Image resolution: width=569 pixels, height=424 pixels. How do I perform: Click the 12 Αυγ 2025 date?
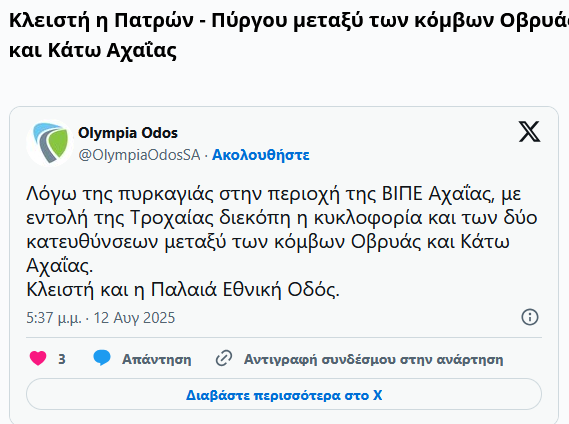click(x=134, y=318)
